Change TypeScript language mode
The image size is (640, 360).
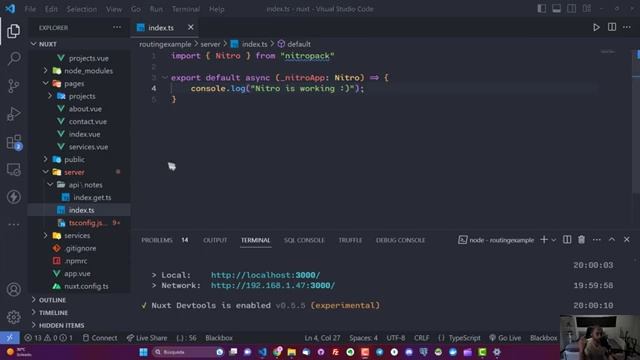464,338
